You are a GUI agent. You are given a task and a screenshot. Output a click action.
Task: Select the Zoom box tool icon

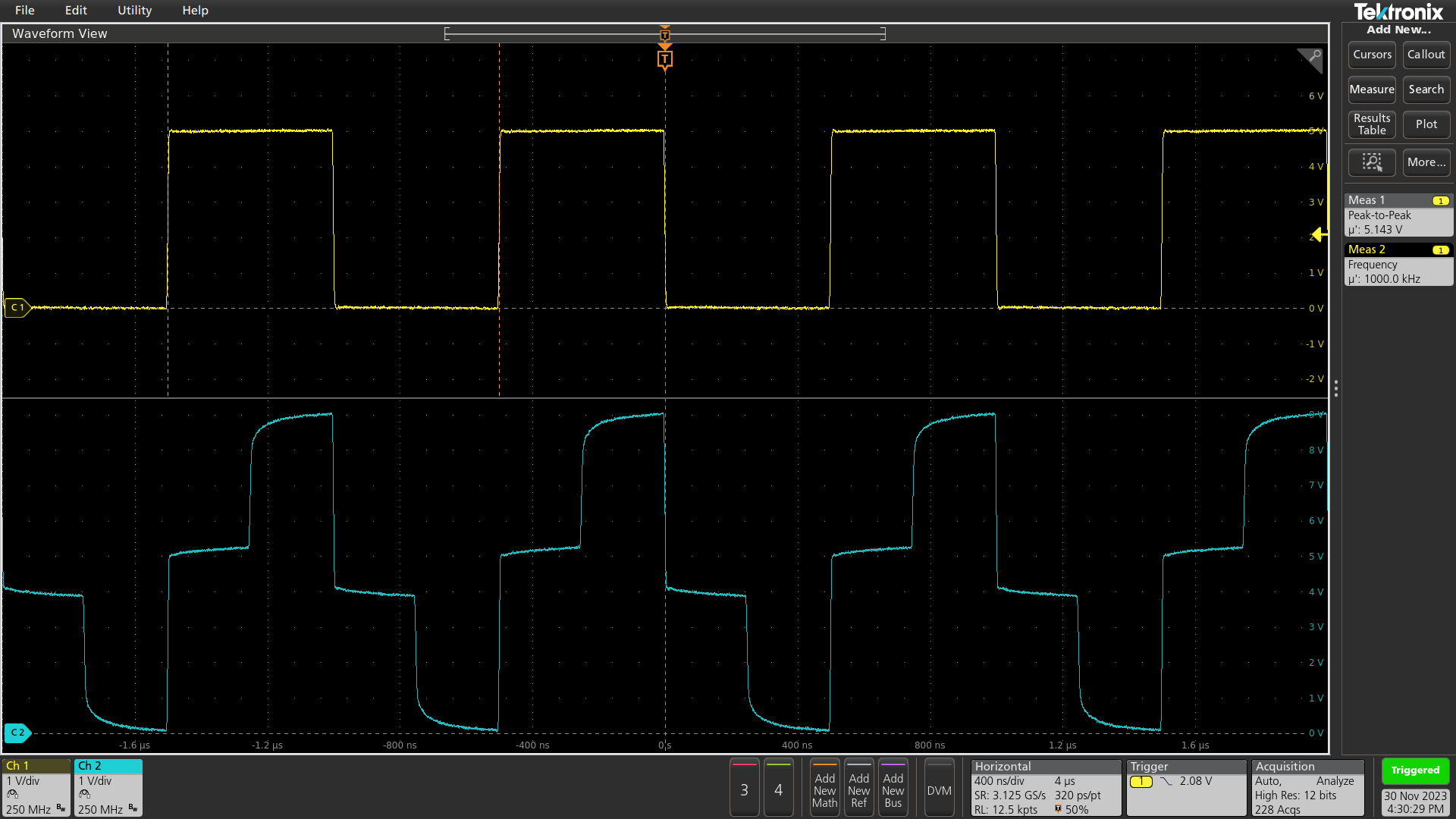(x=1372, y=162)
